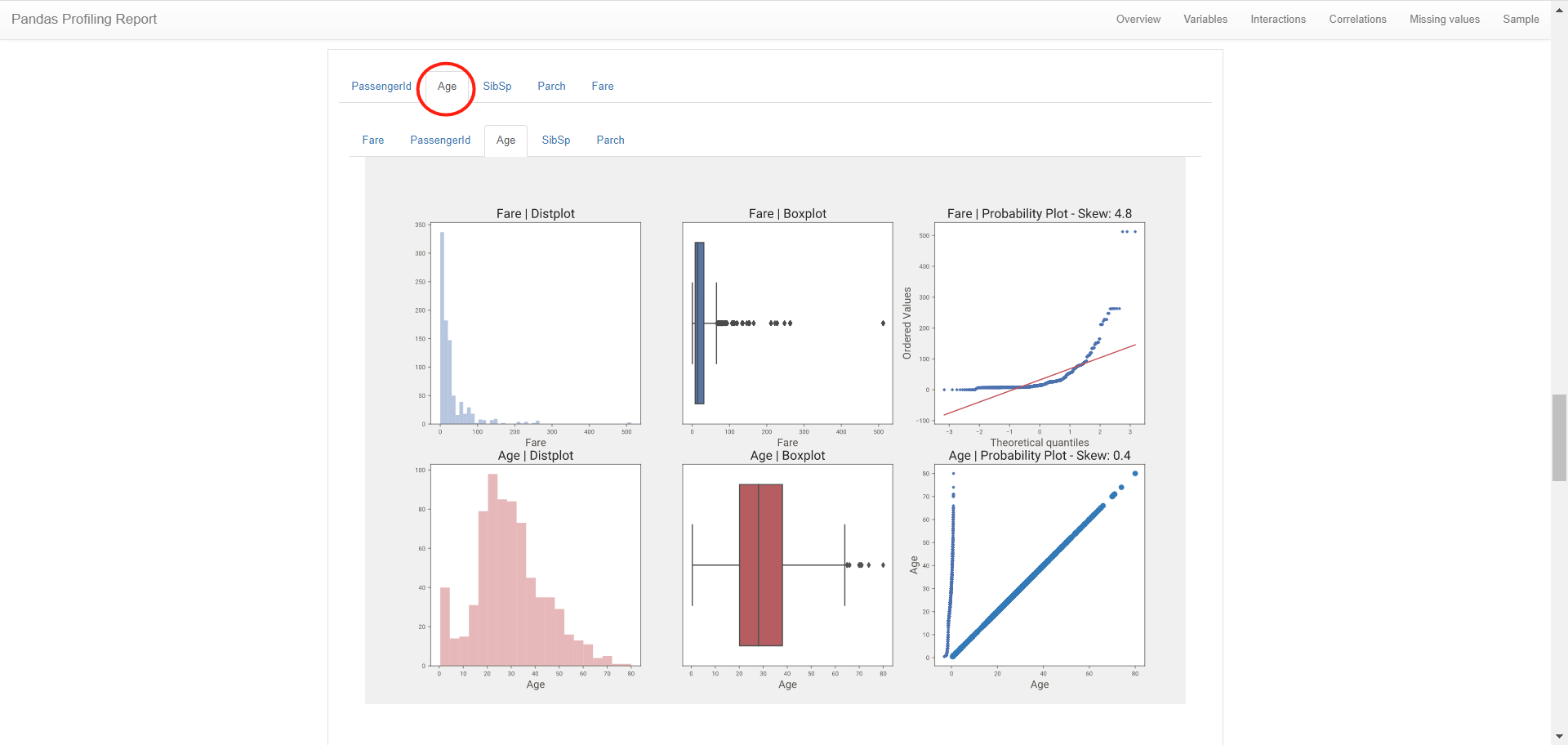Click the 'Ordered Values' axis label
This screenshot has width=1568, height=745.
[906, 323]
